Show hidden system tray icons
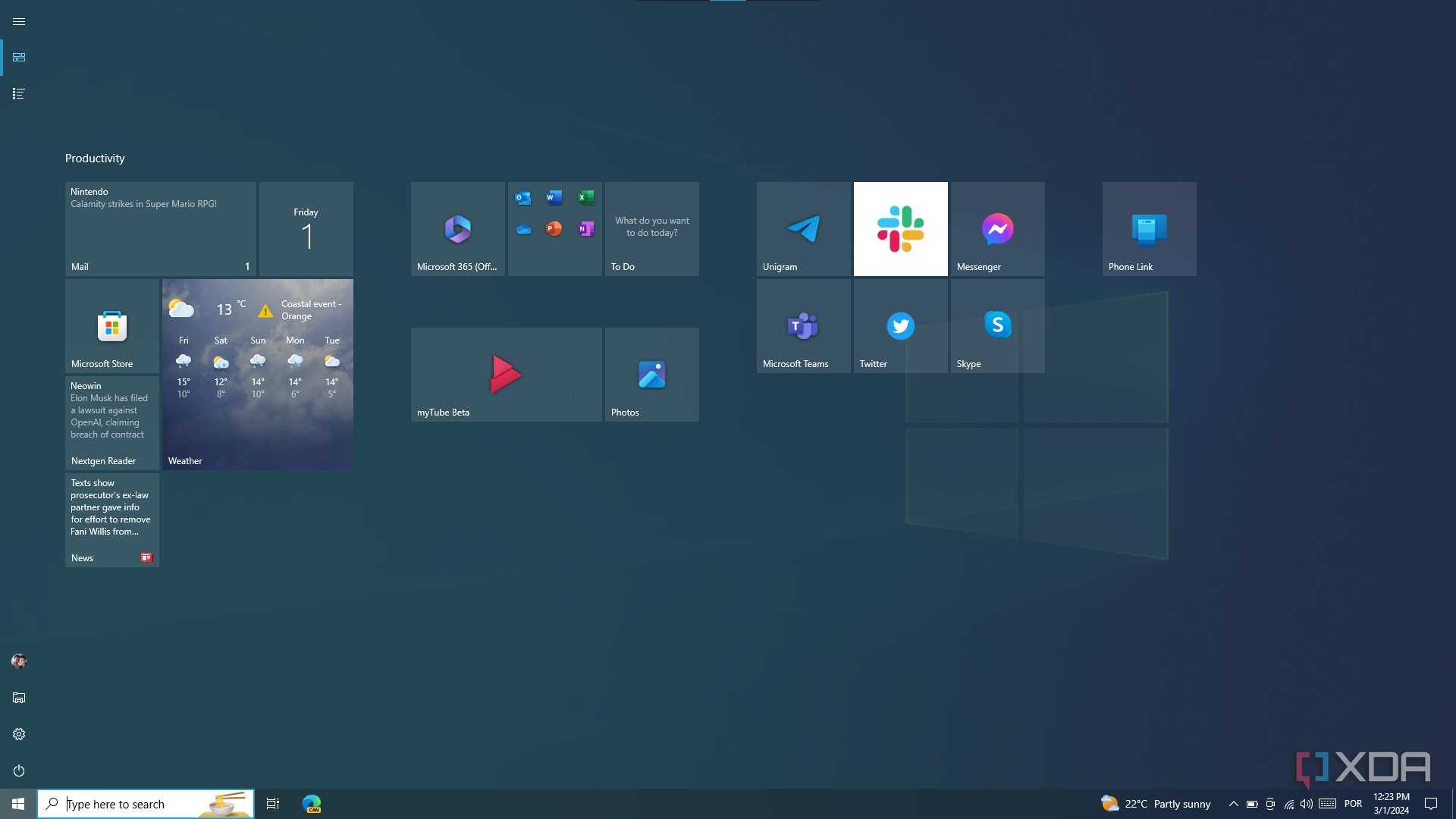This screenshot has height=819, width=1456. (x=1233, y=804)
